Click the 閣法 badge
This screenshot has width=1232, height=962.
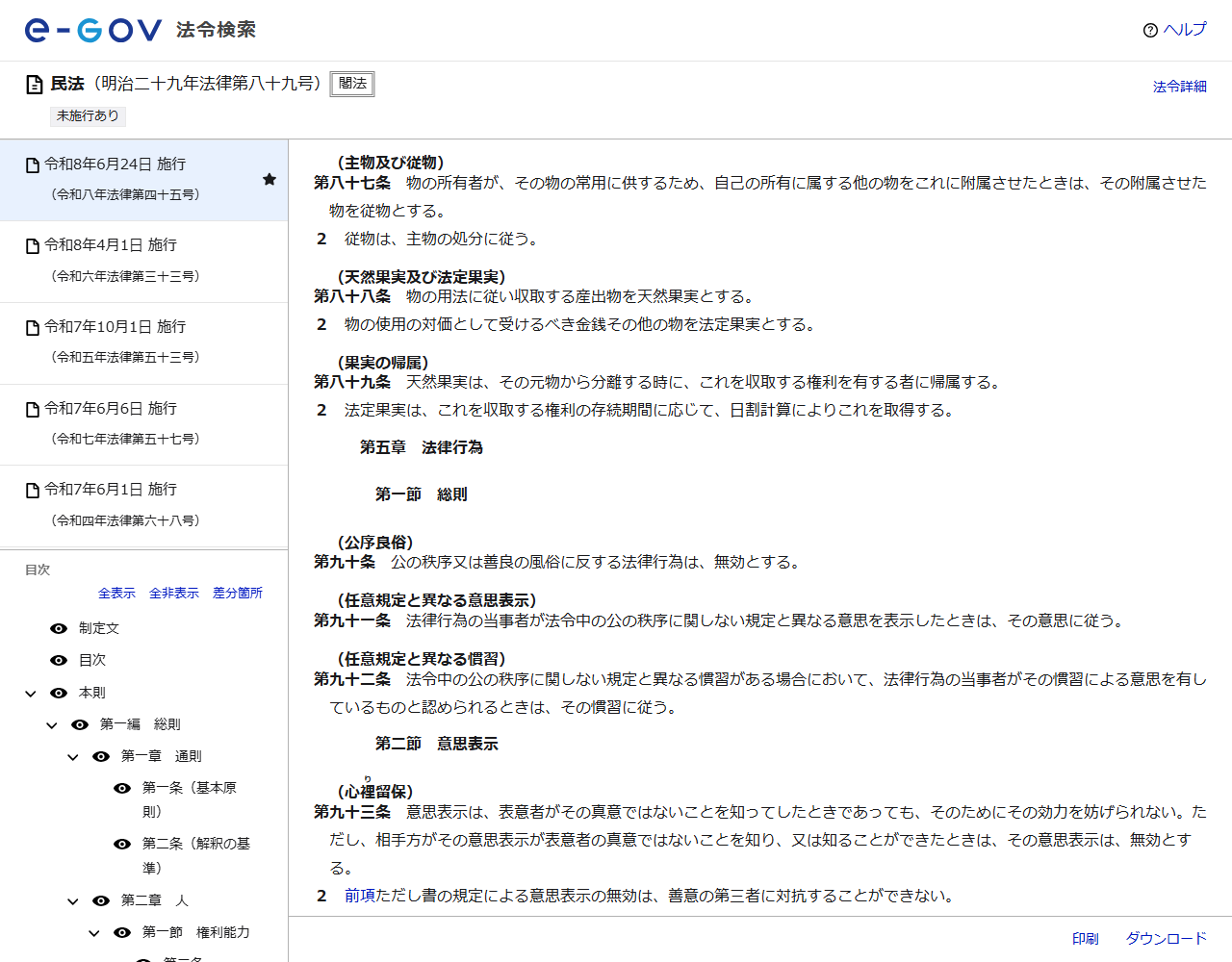[x=352, y=84]
